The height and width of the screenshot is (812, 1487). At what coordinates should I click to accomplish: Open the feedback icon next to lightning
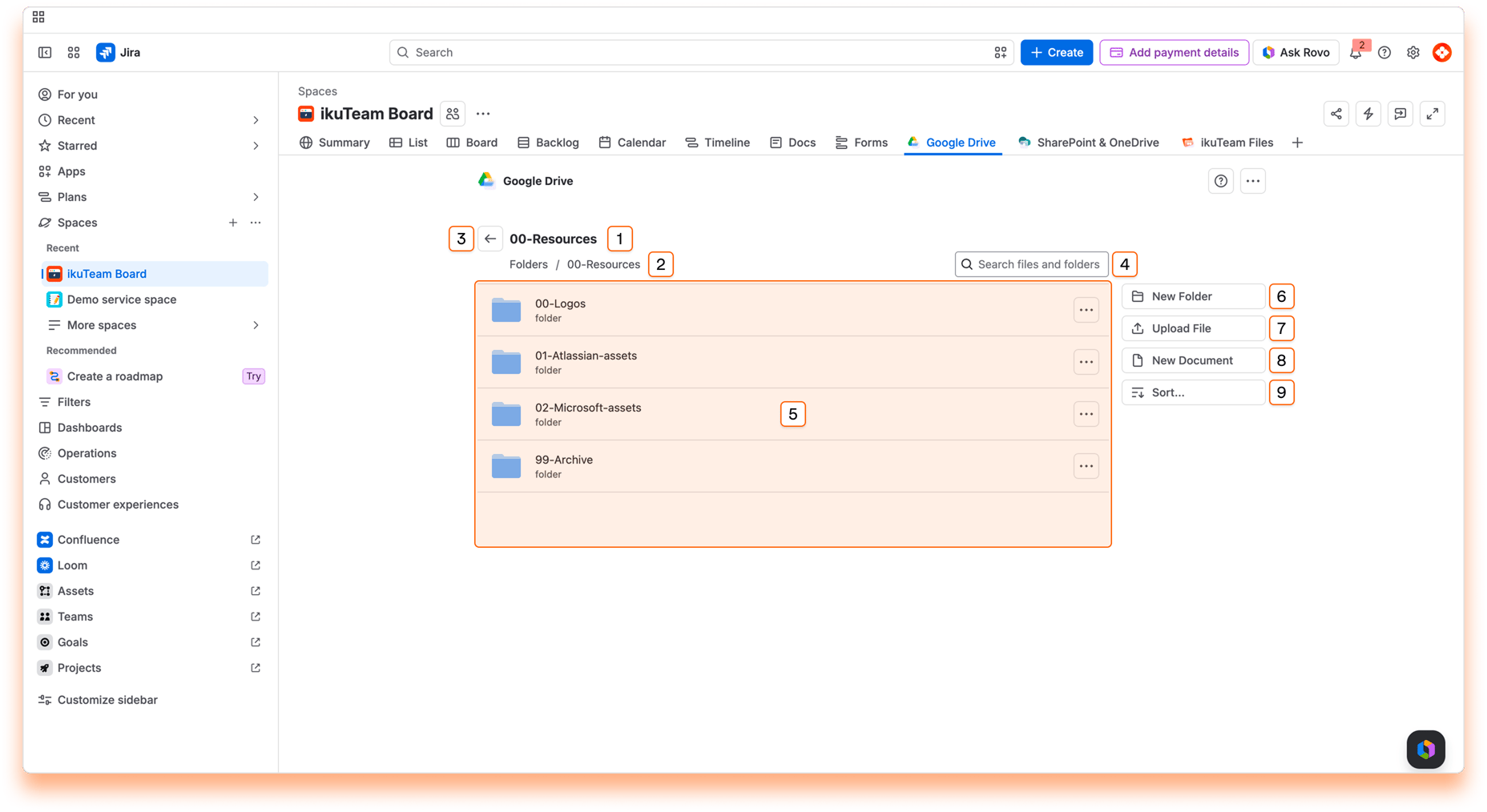click(x=1400, y=114)
